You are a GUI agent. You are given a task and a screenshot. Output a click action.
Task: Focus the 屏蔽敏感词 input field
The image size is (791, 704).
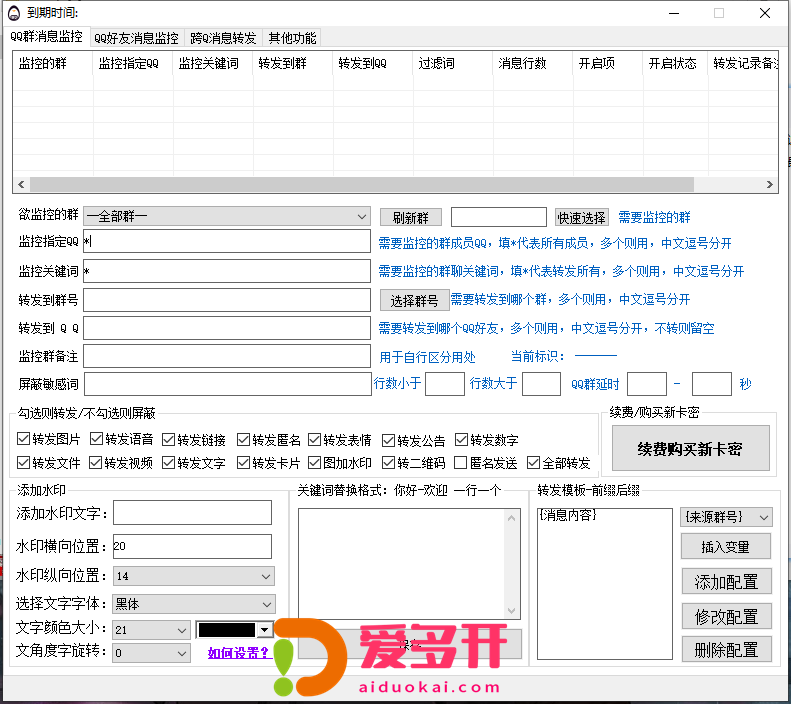point(228,384)
